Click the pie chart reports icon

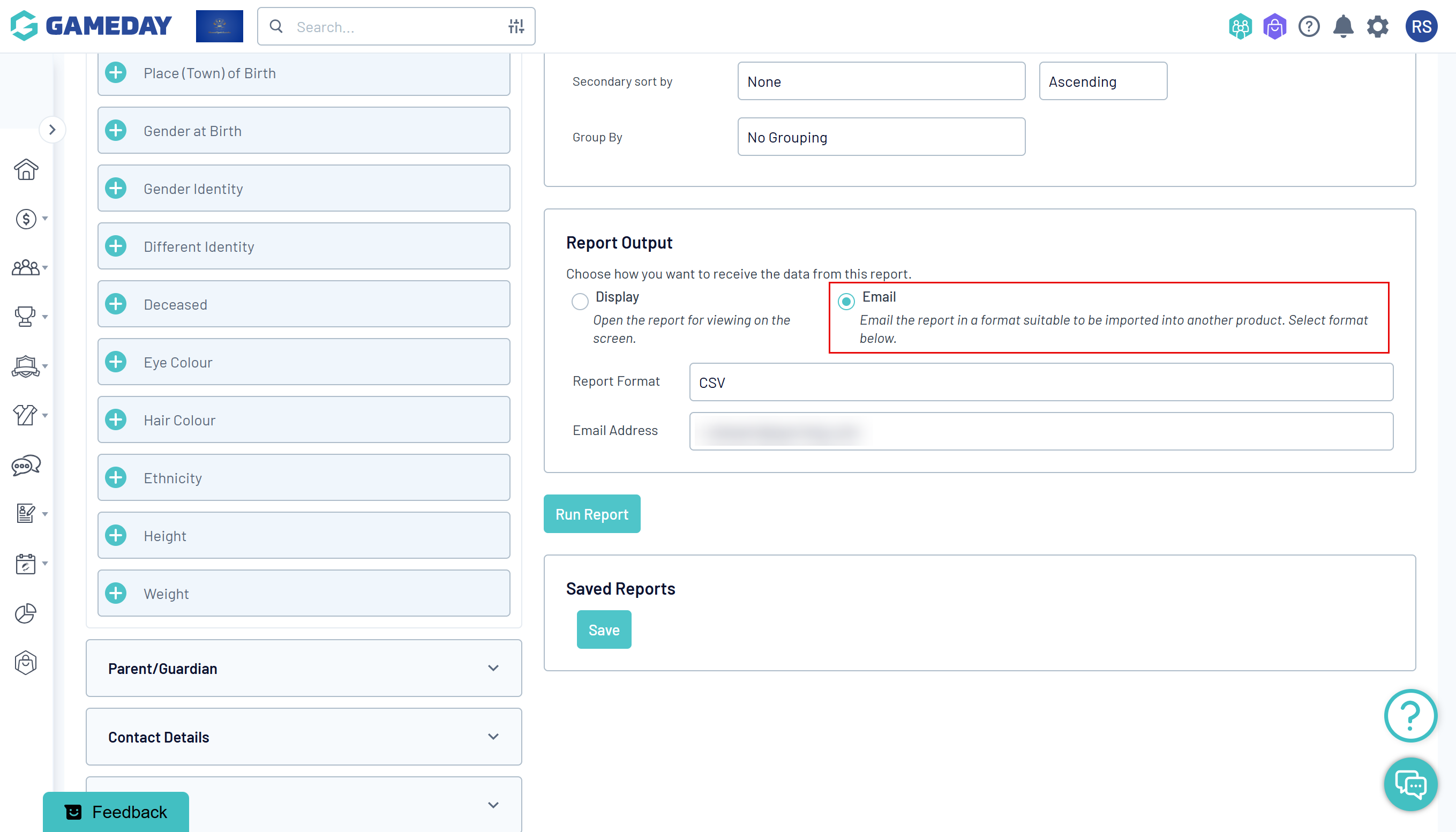pos(25,613)
